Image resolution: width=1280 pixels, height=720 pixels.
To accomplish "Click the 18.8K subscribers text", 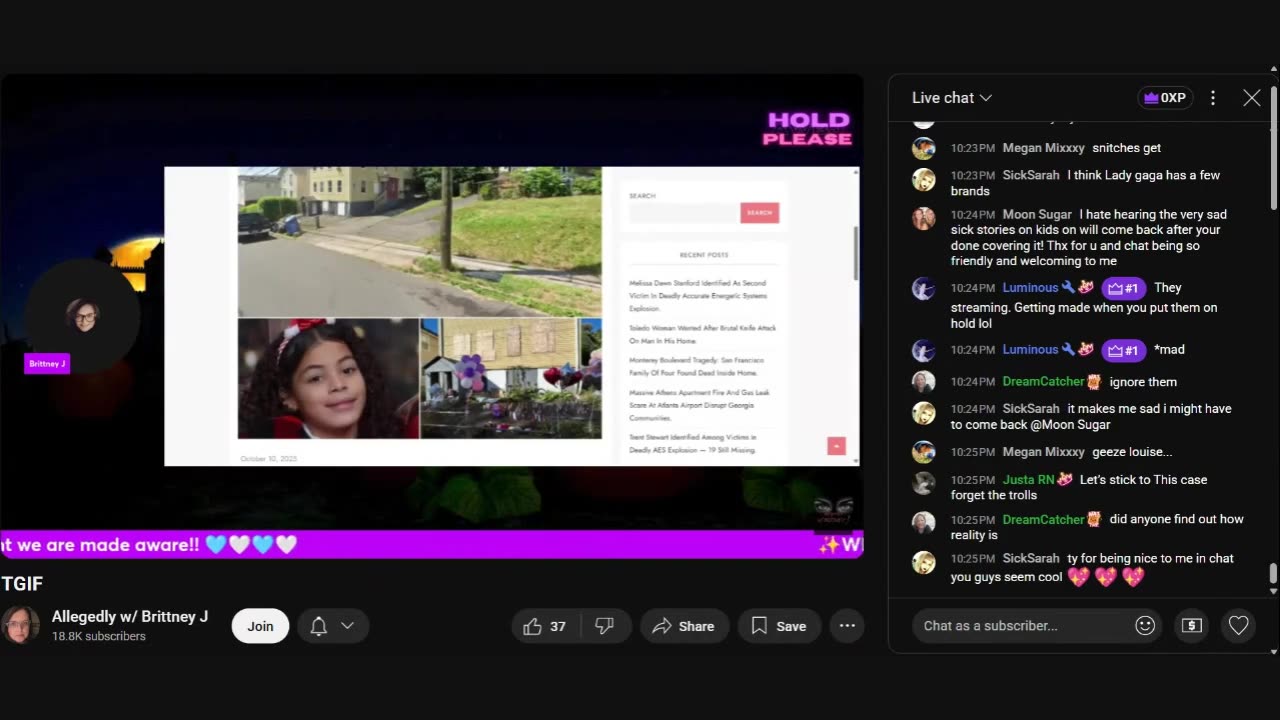I will click(x=99, y=636).
